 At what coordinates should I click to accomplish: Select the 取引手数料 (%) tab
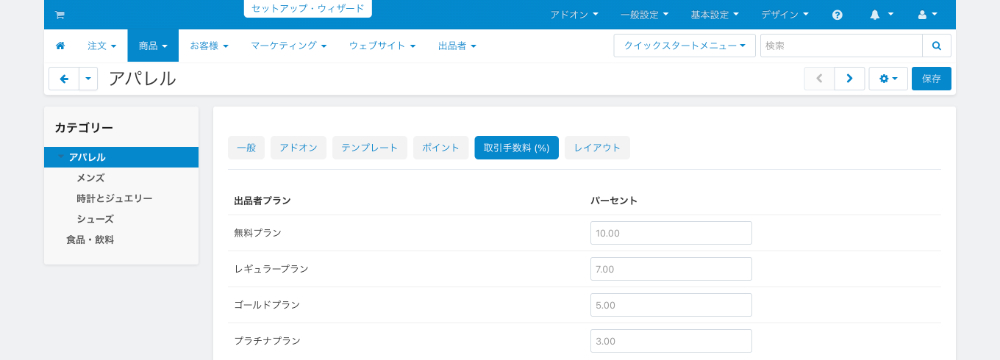pos(517,147)
